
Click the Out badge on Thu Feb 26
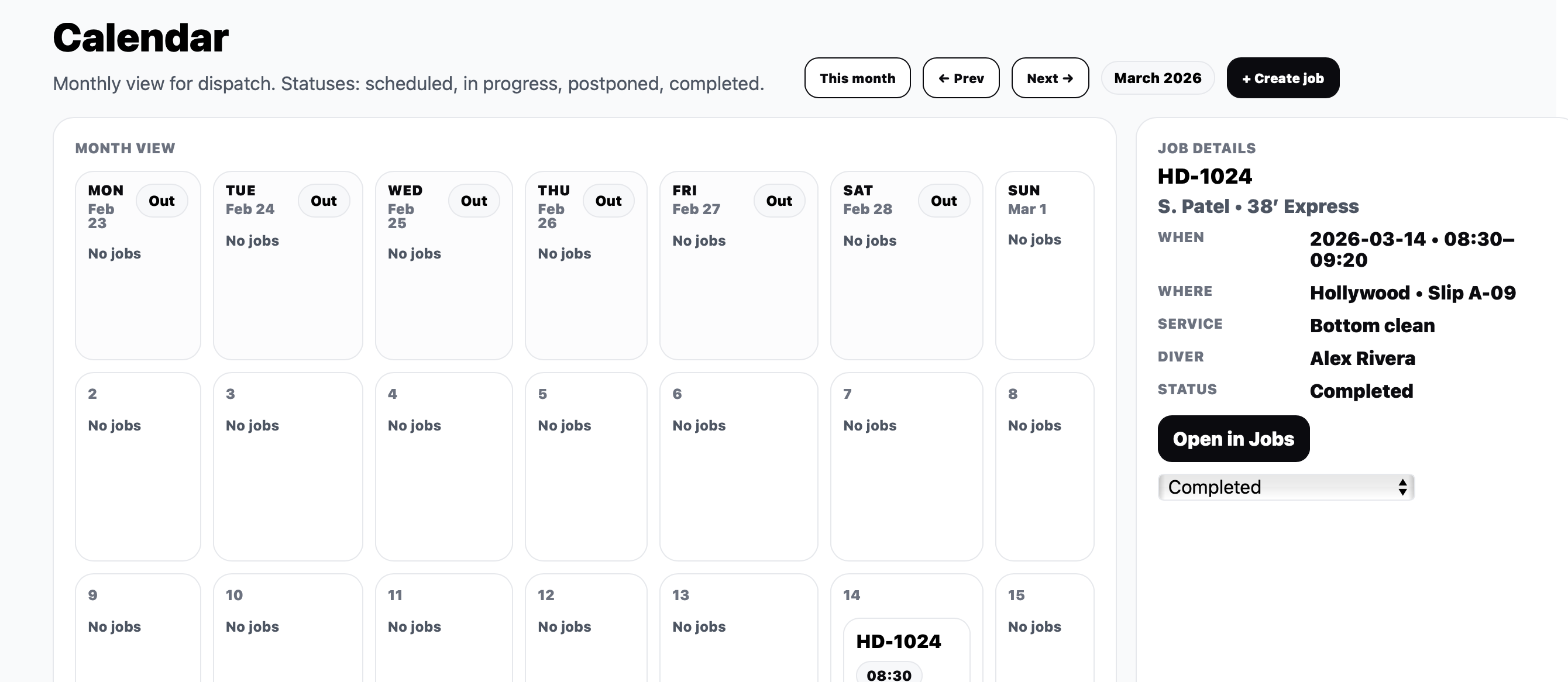tap(608, 201)
